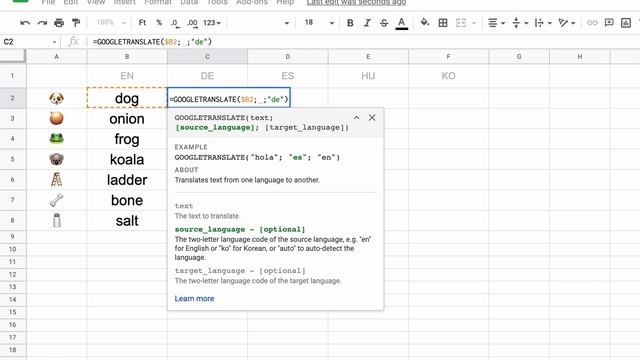Viewport: 640px width, 360px height.
Task: Select the EN header cell
Action: (x=127, y=76)
